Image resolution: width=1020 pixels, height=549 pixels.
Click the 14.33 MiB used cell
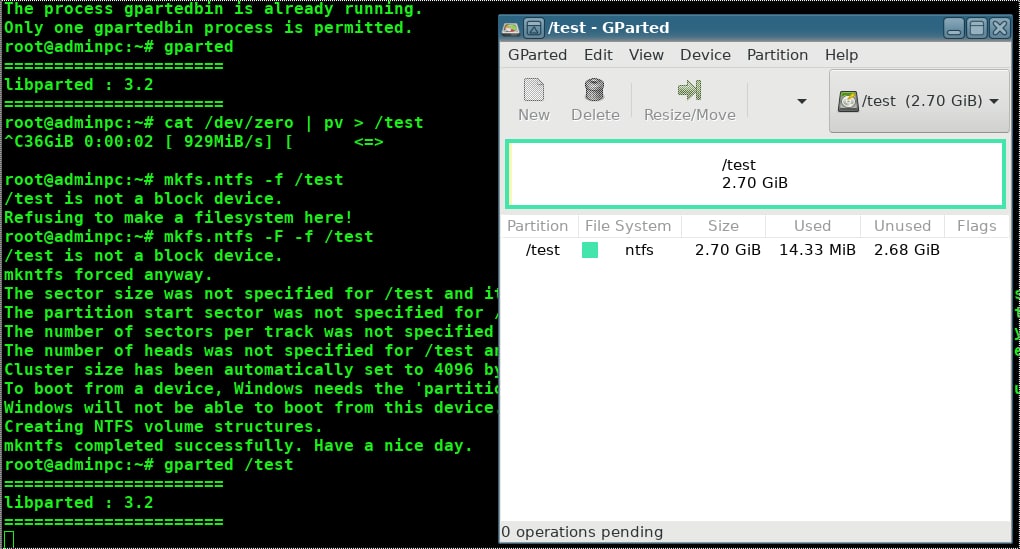[817, 250]
